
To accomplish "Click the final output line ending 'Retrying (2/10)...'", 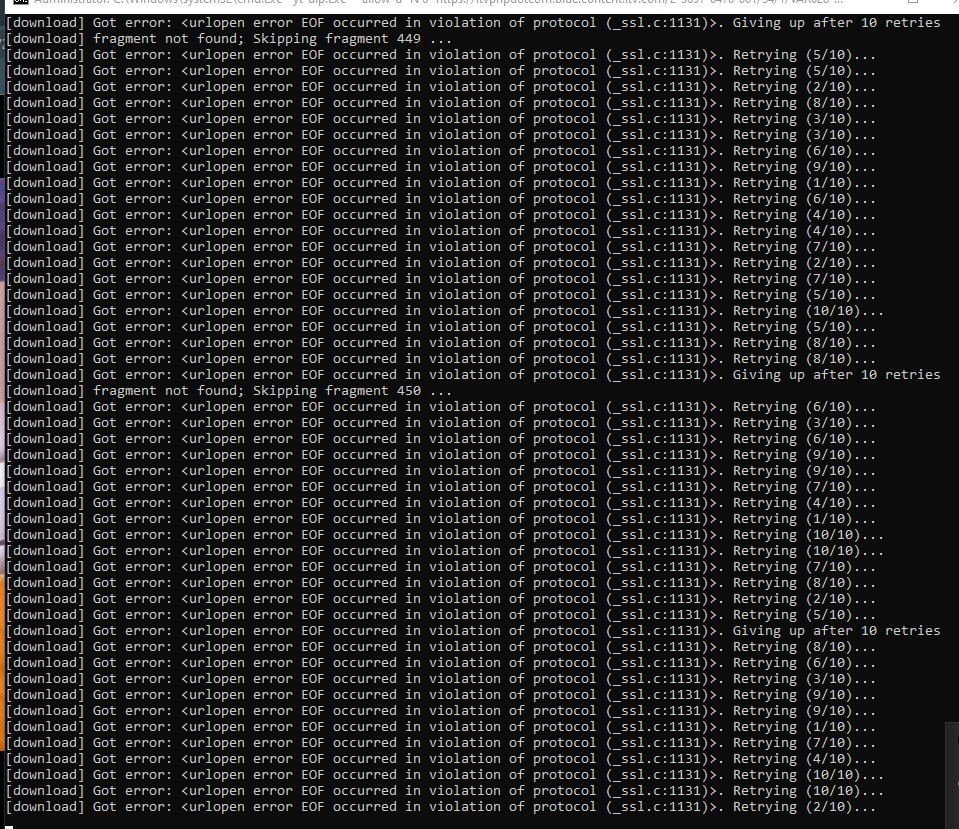I will click(441, 807).
